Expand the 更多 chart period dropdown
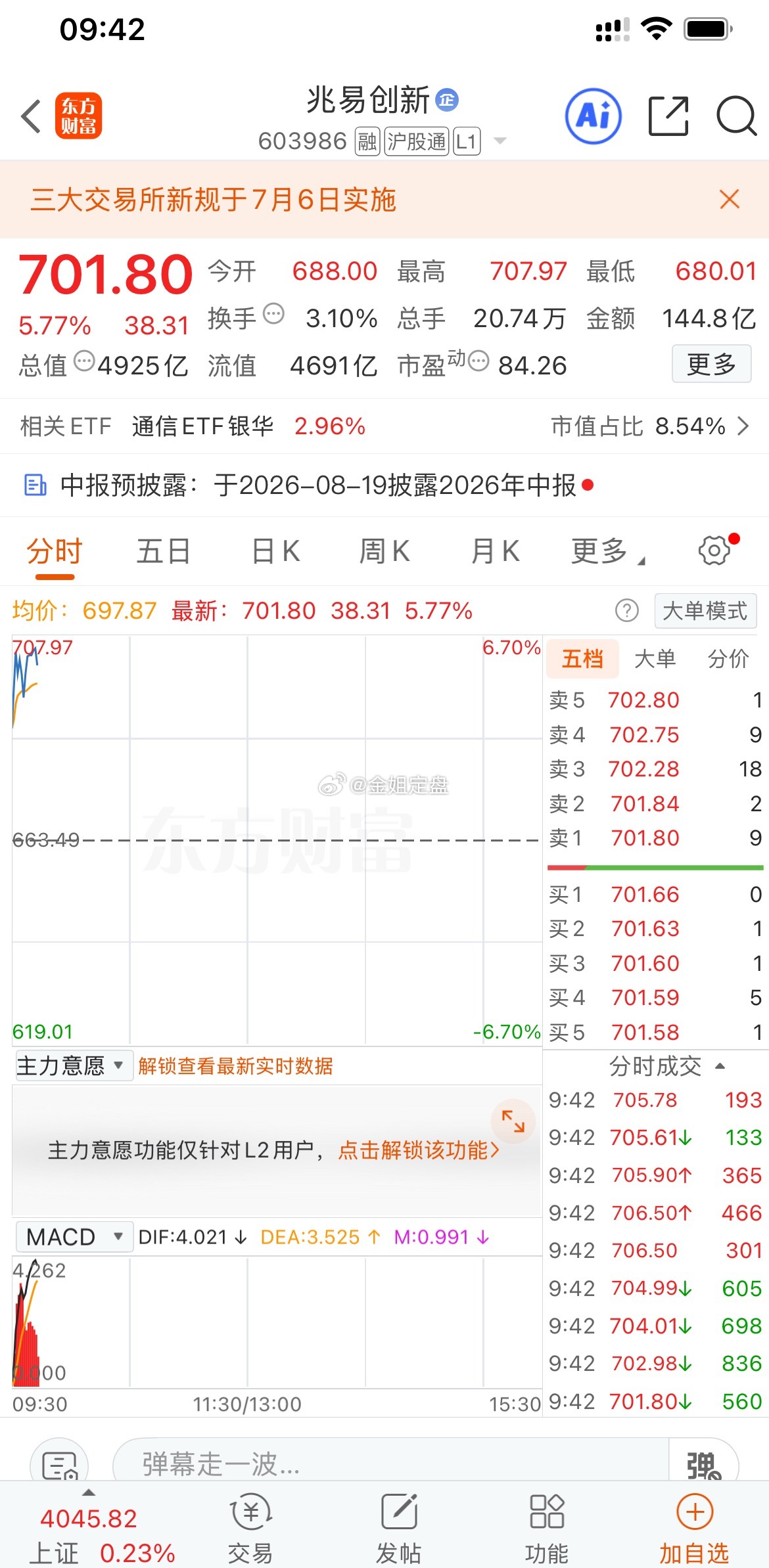Image resolution: width=769 pixels, height=1568 pixels. [x=608, y=551]
